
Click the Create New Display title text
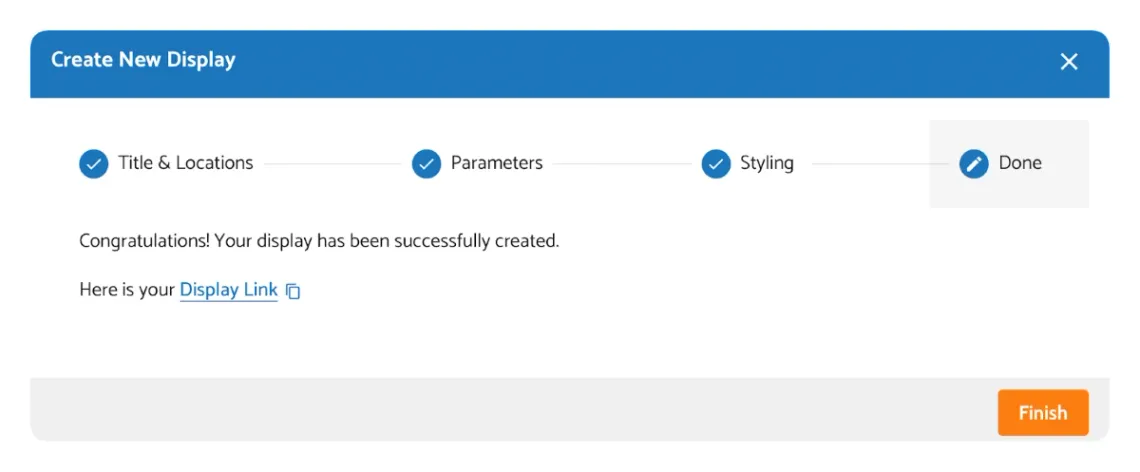[143, 60]
